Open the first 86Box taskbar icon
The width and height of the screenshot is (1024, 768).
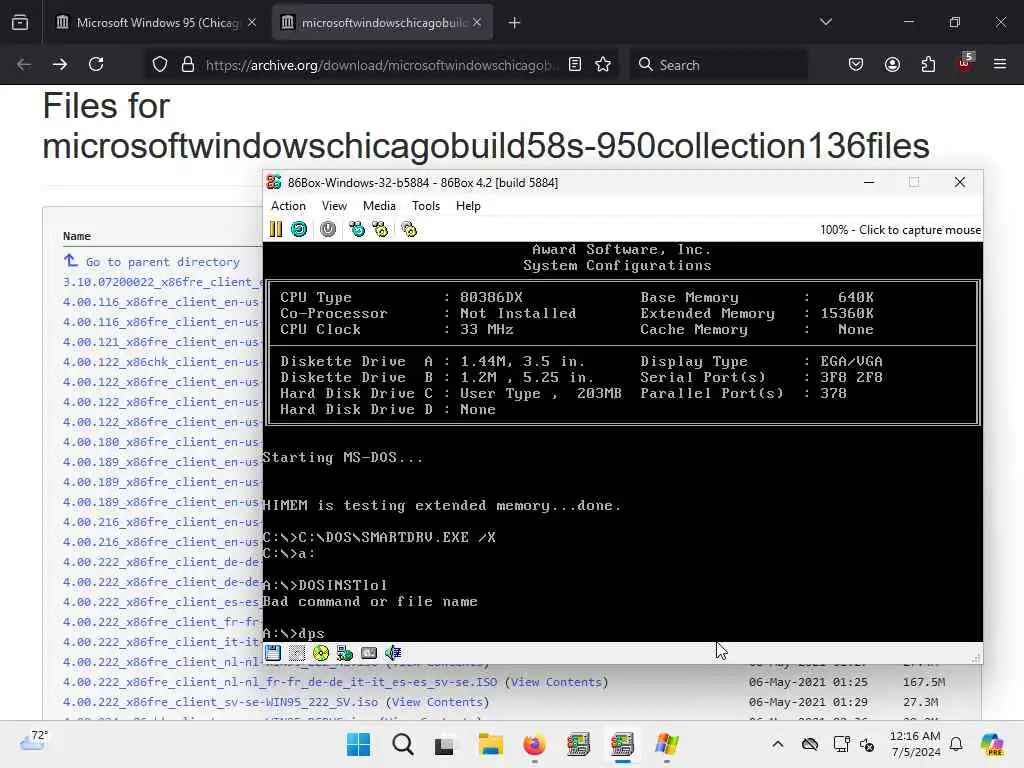coord(578,744)
